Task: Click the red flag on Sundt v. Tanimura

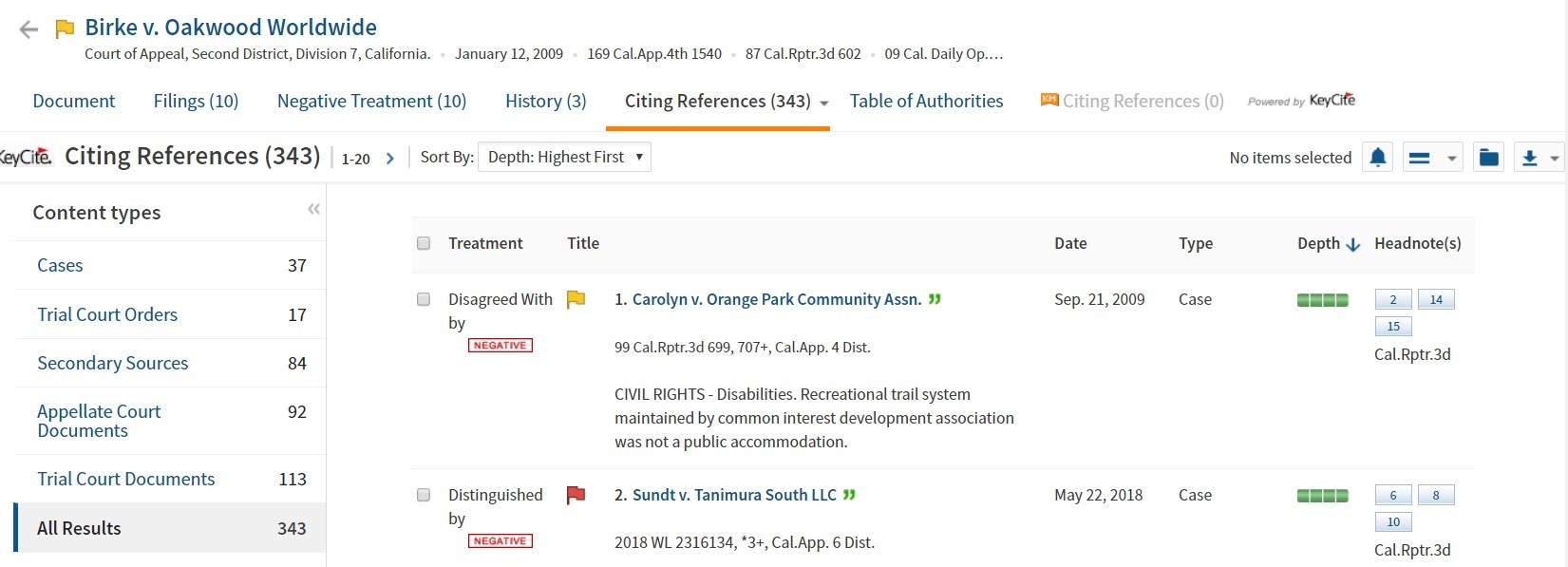Action: point(576,495)
